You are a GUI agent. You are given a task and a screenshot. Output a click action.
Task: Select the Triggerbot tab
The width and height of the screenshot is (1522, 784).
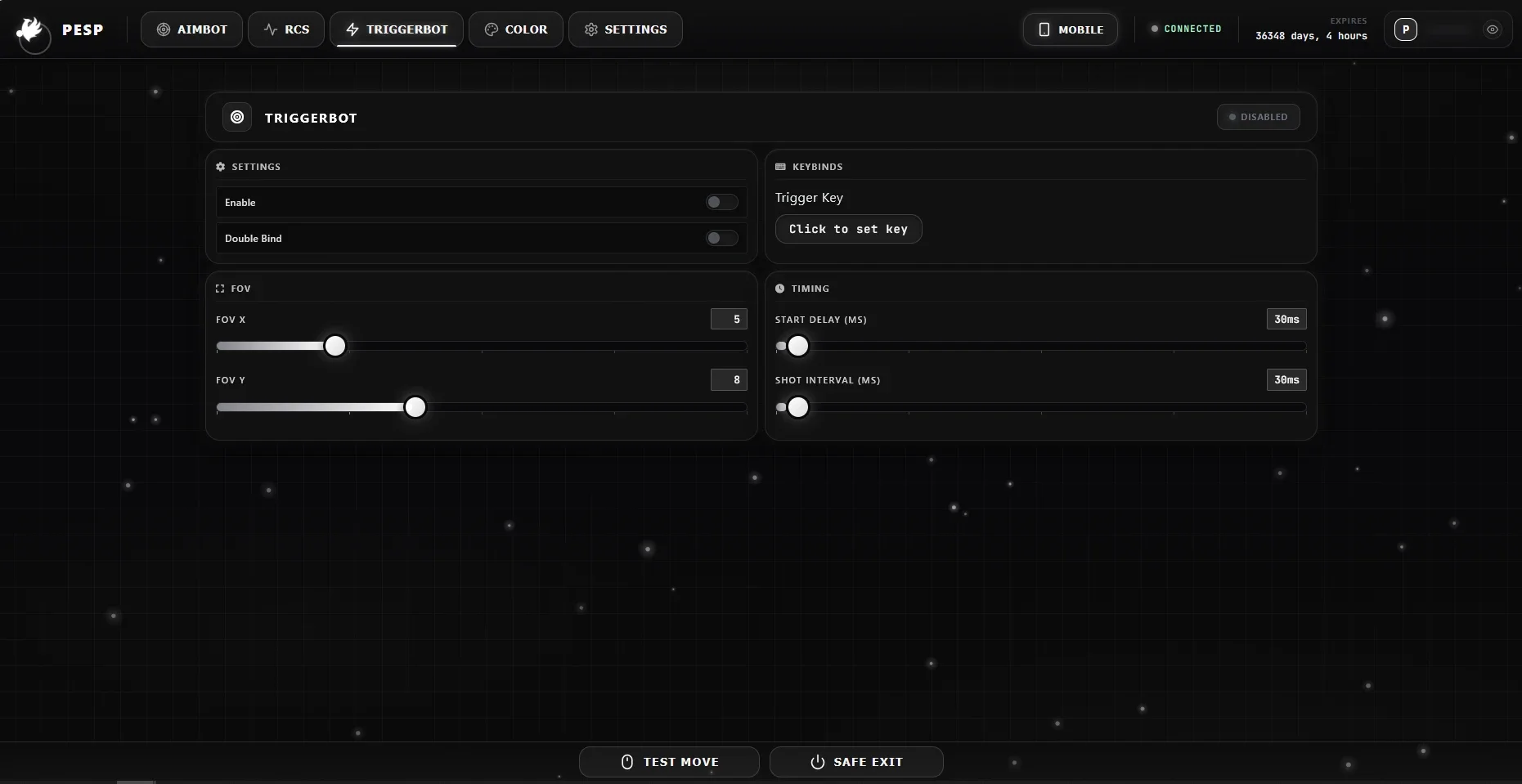[x=397, y=29]
